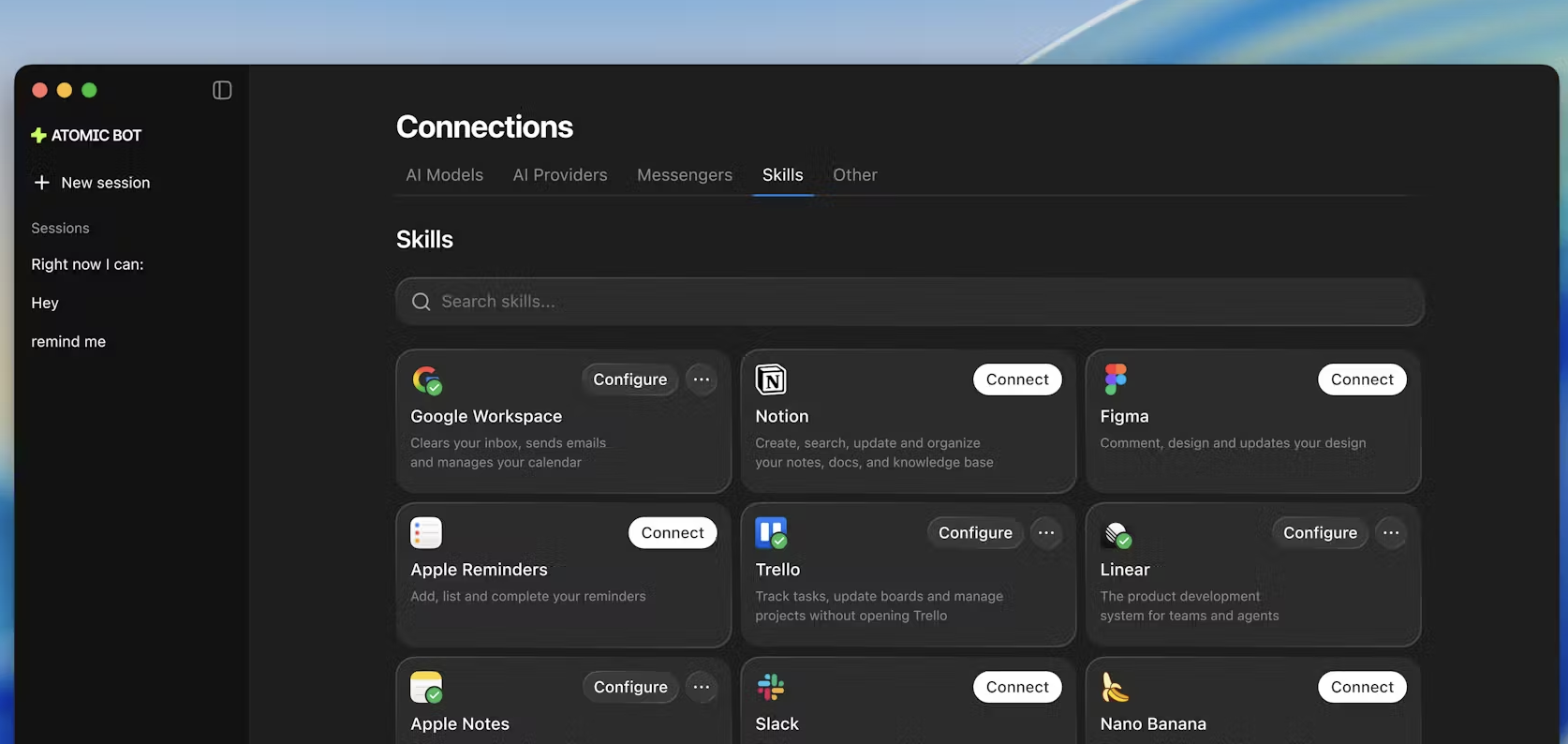The image size is (1568, 744).
Task: Click the Notion description text
Action: tap(874, 453)
